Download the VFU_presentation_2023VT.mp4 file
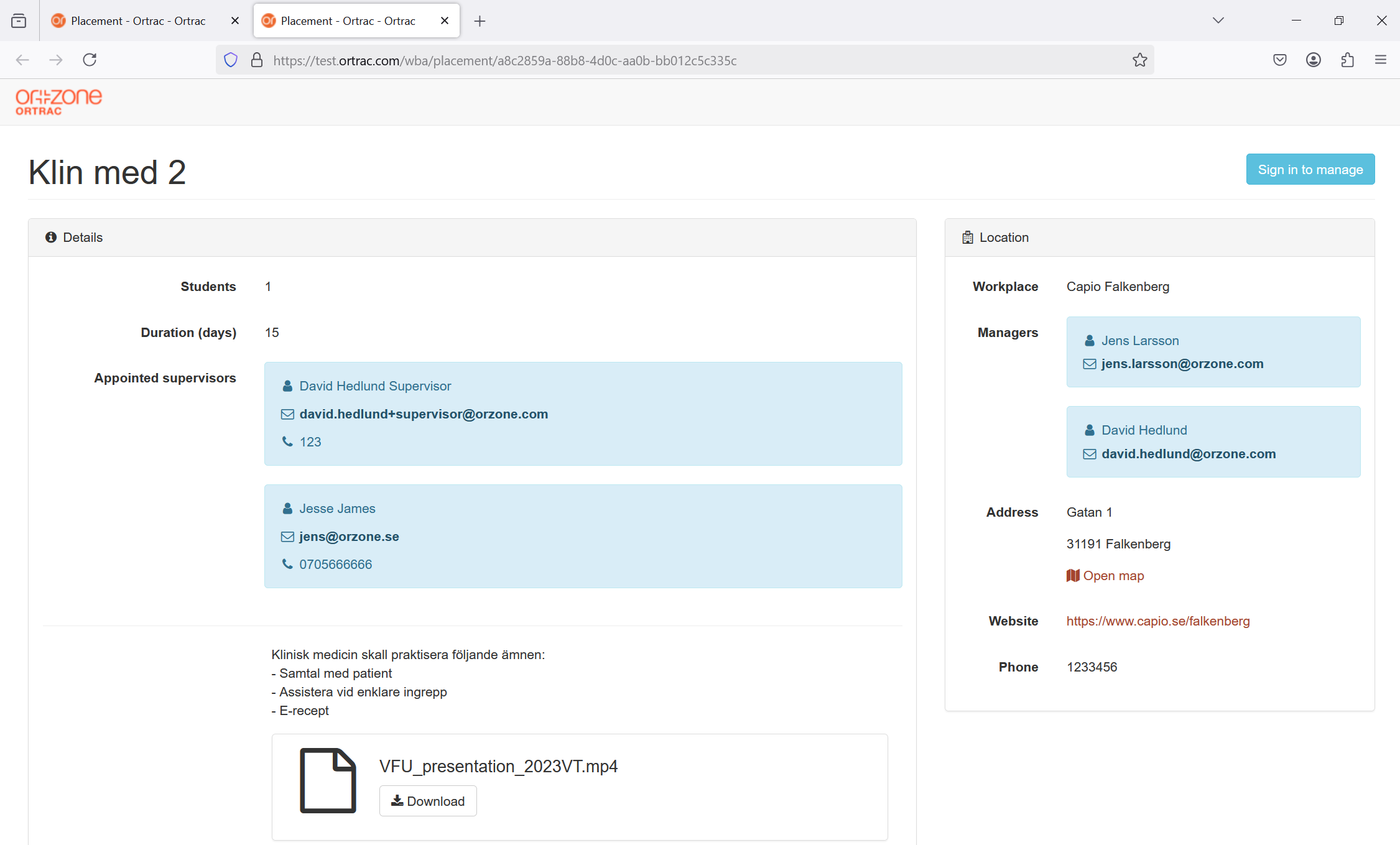Image resolution: width=1400 pixels, height=845 pixels. (428, 801)
